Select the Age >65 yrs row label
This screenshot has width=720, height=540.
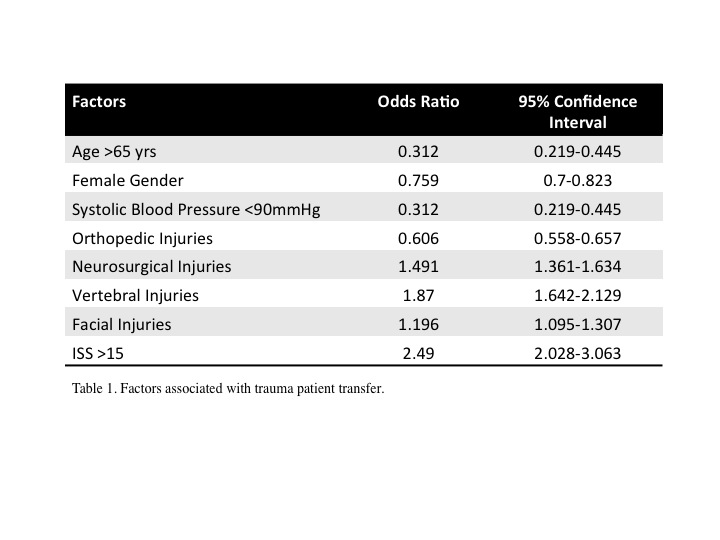pos(114,152)
